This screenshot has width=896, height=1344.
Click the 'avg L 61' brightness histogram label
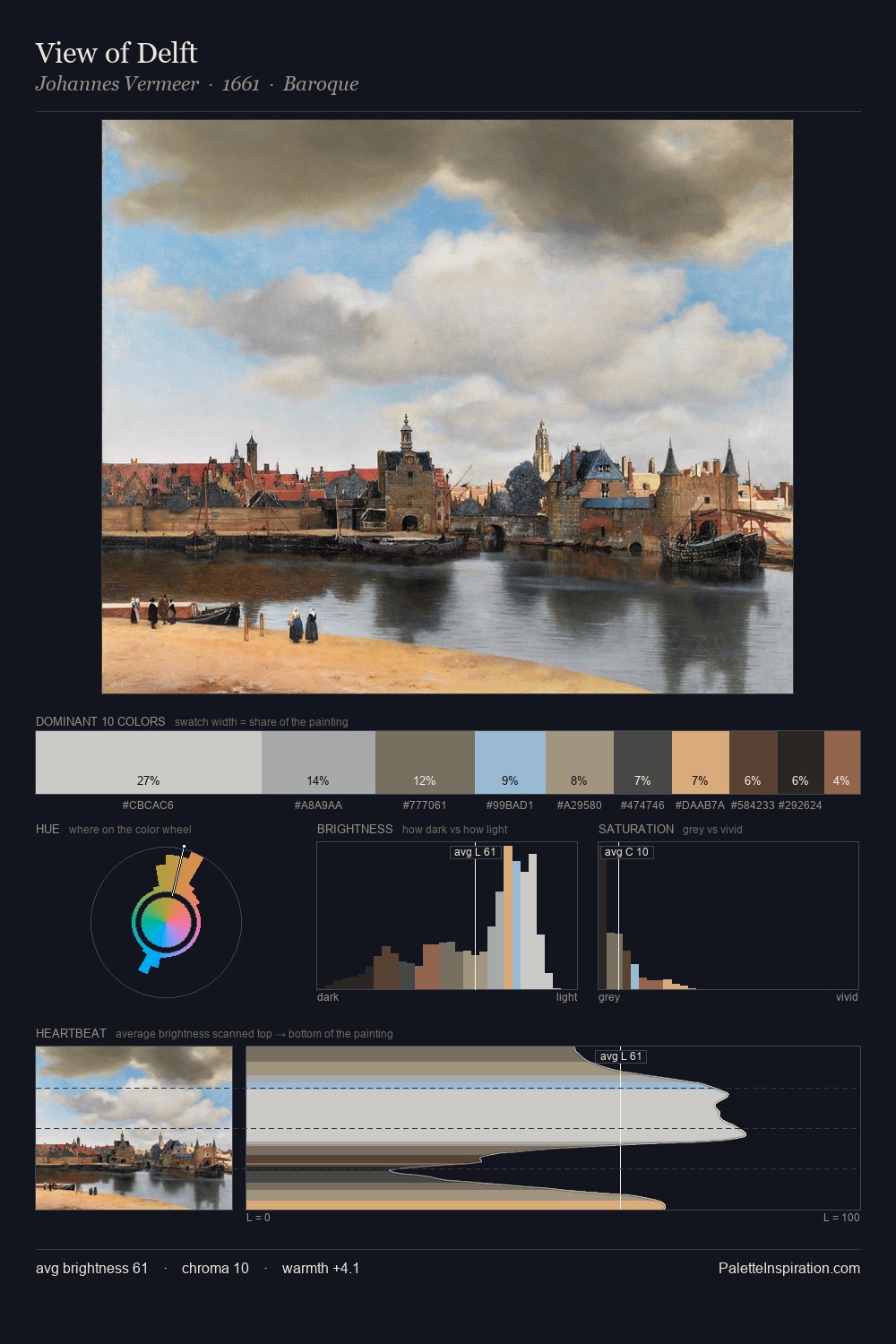tap(475, 852)
